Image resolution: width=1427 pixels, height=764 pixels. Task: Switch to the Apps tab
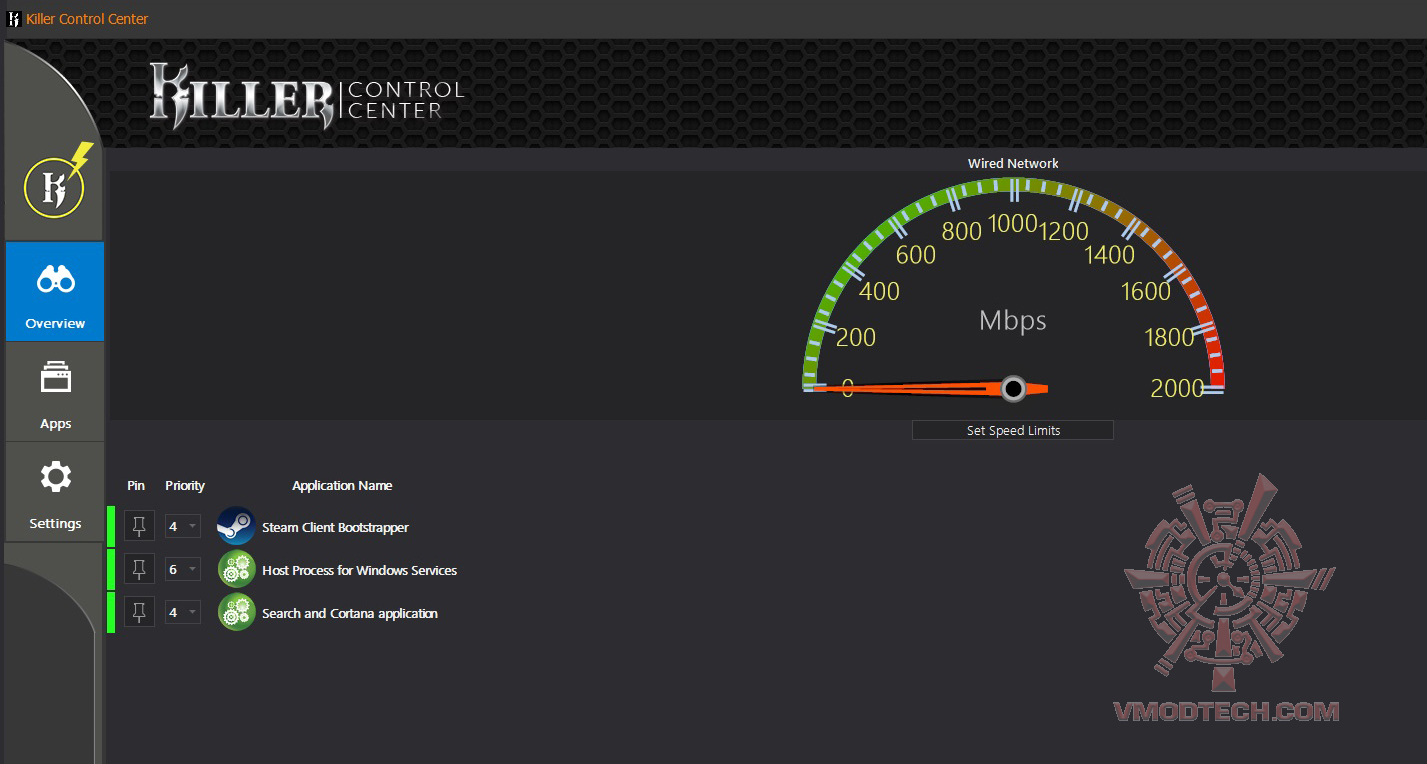tap(55, 391)
